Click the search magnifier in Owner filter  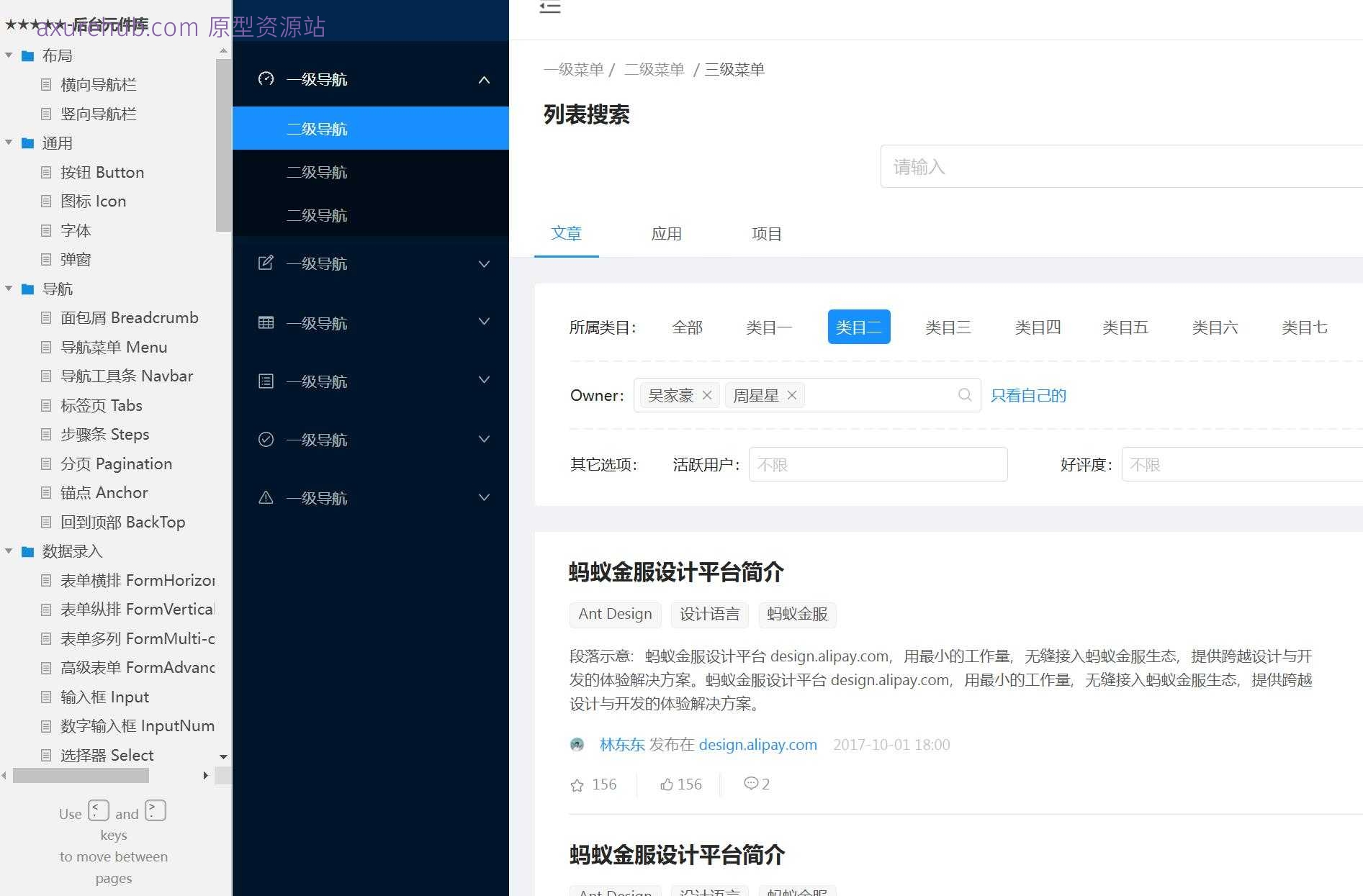pyautogui.click(x=965, y=395)
